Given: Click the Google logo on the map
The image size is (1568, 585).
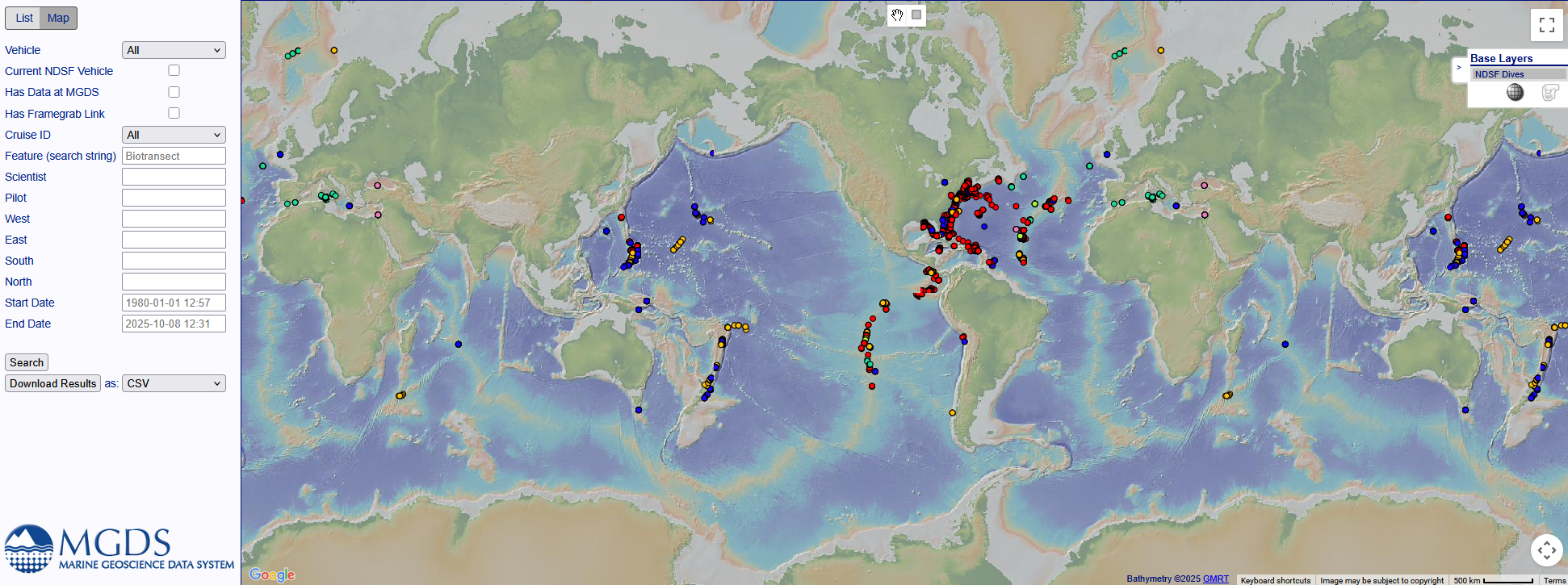Looking at the screenshot, I should 272,575.
